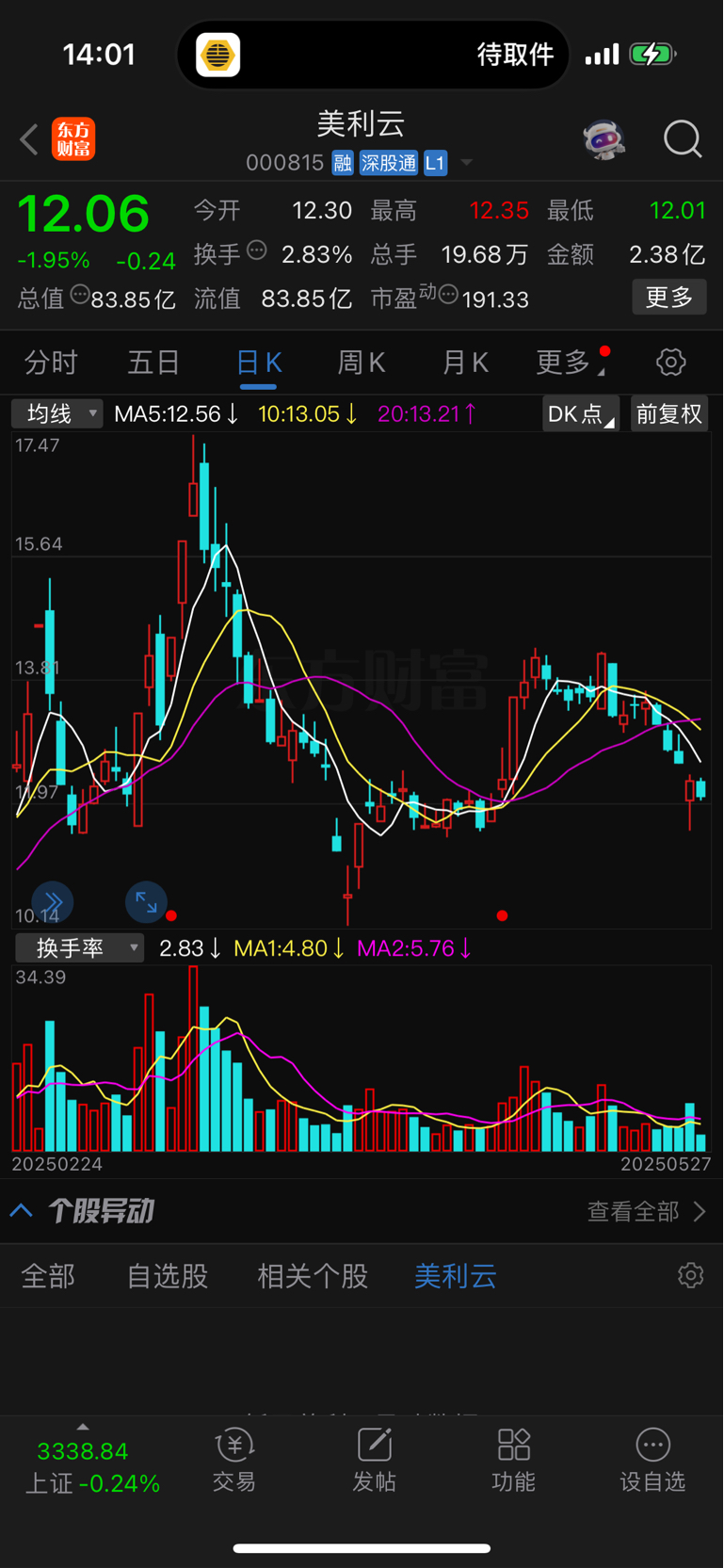
Task: Tap the search magnifier icon
Action: pyautogui.click(x=683, y=139)
